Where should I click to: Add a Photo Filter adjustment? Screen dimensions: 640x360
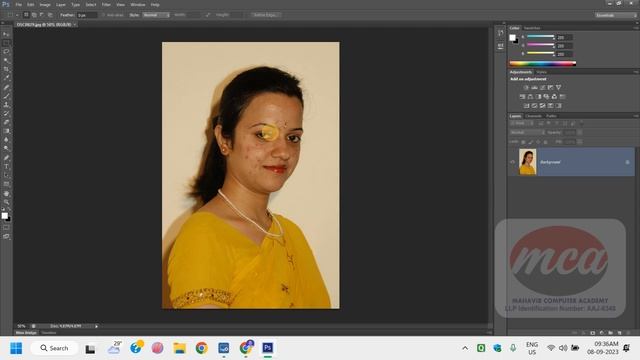pyautogui.click(x=546, y=97)
